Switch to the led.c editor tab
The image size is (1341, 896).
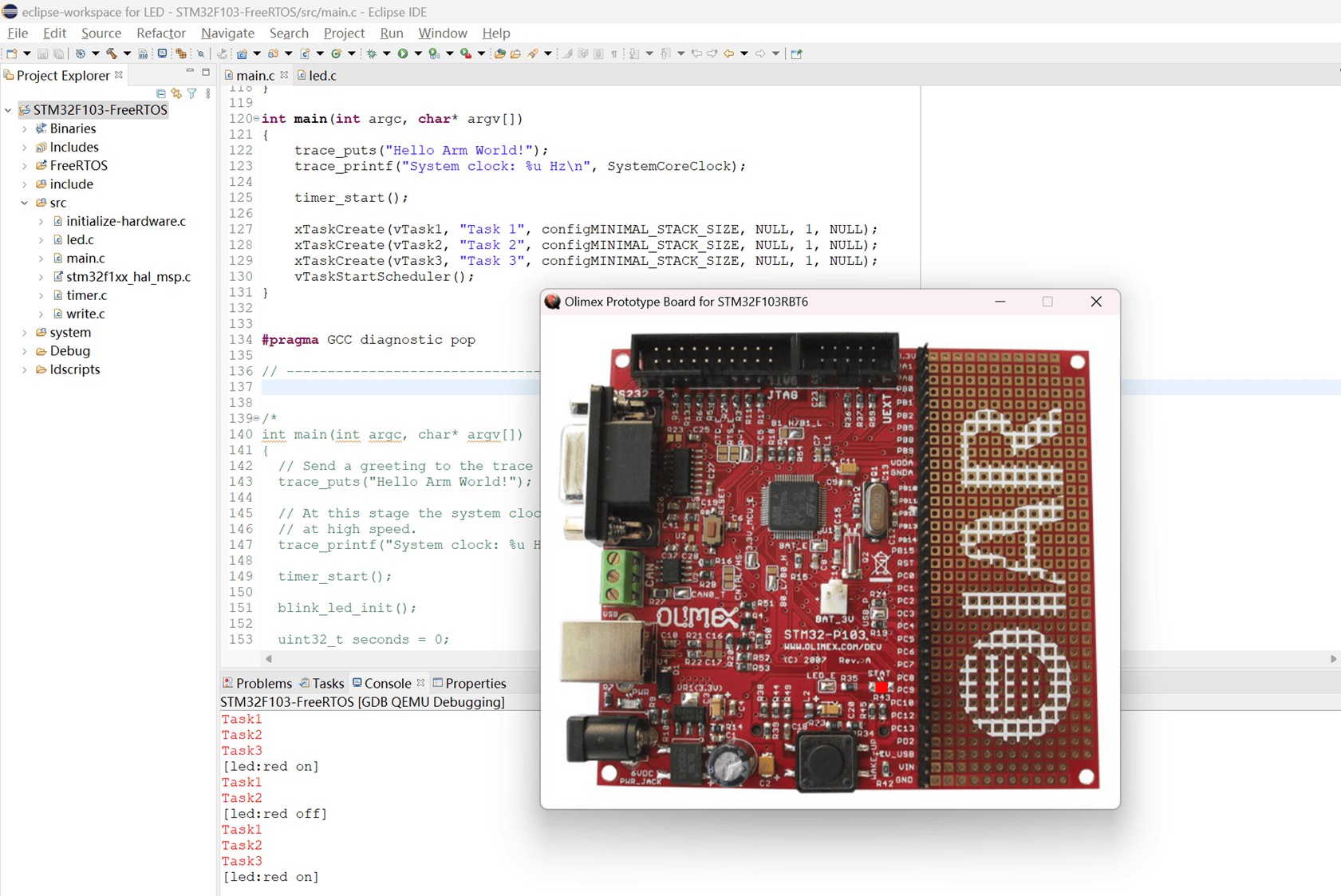(322, 75)
